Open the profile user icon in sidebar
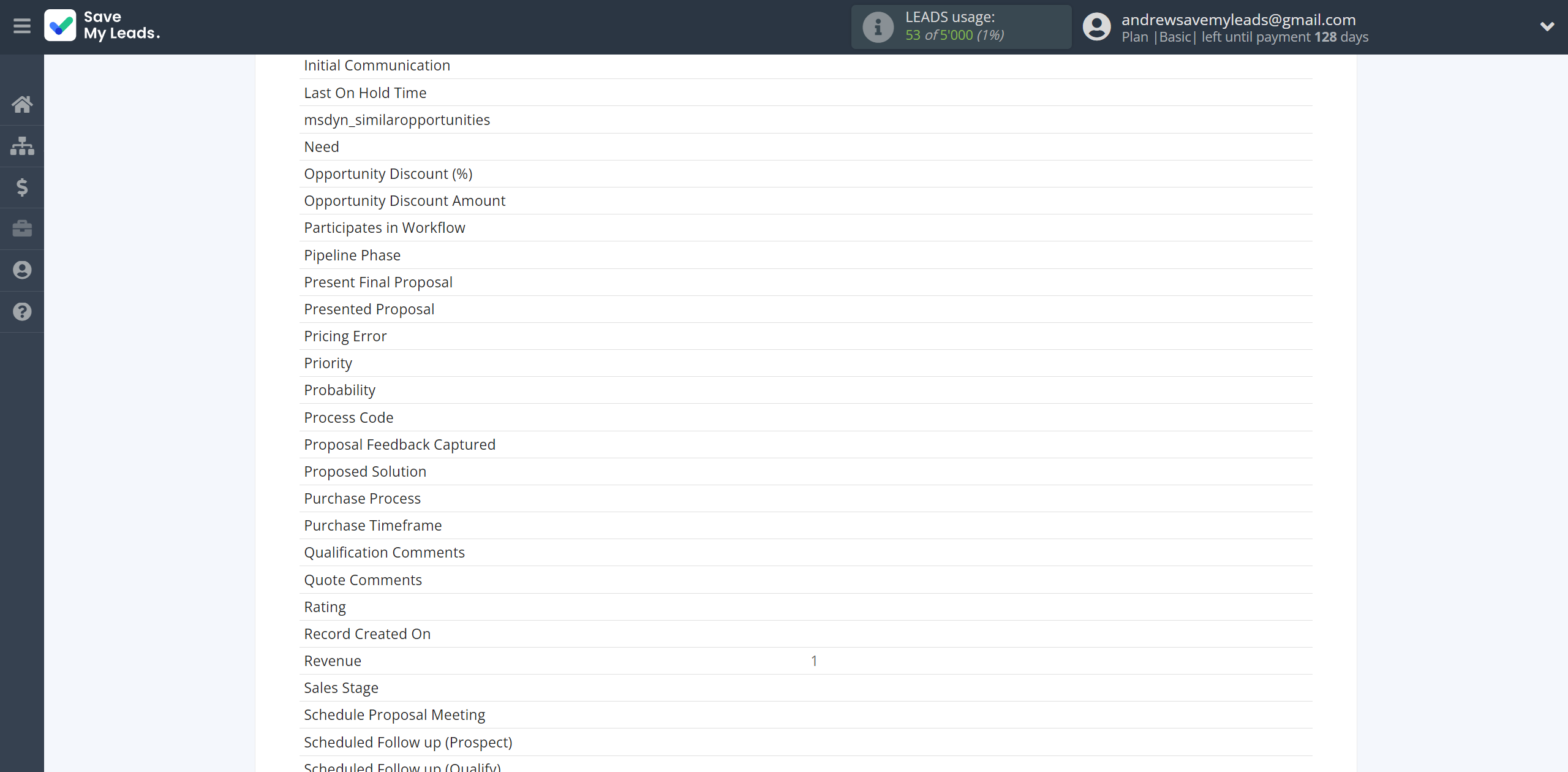 click(x=22, y=270)
